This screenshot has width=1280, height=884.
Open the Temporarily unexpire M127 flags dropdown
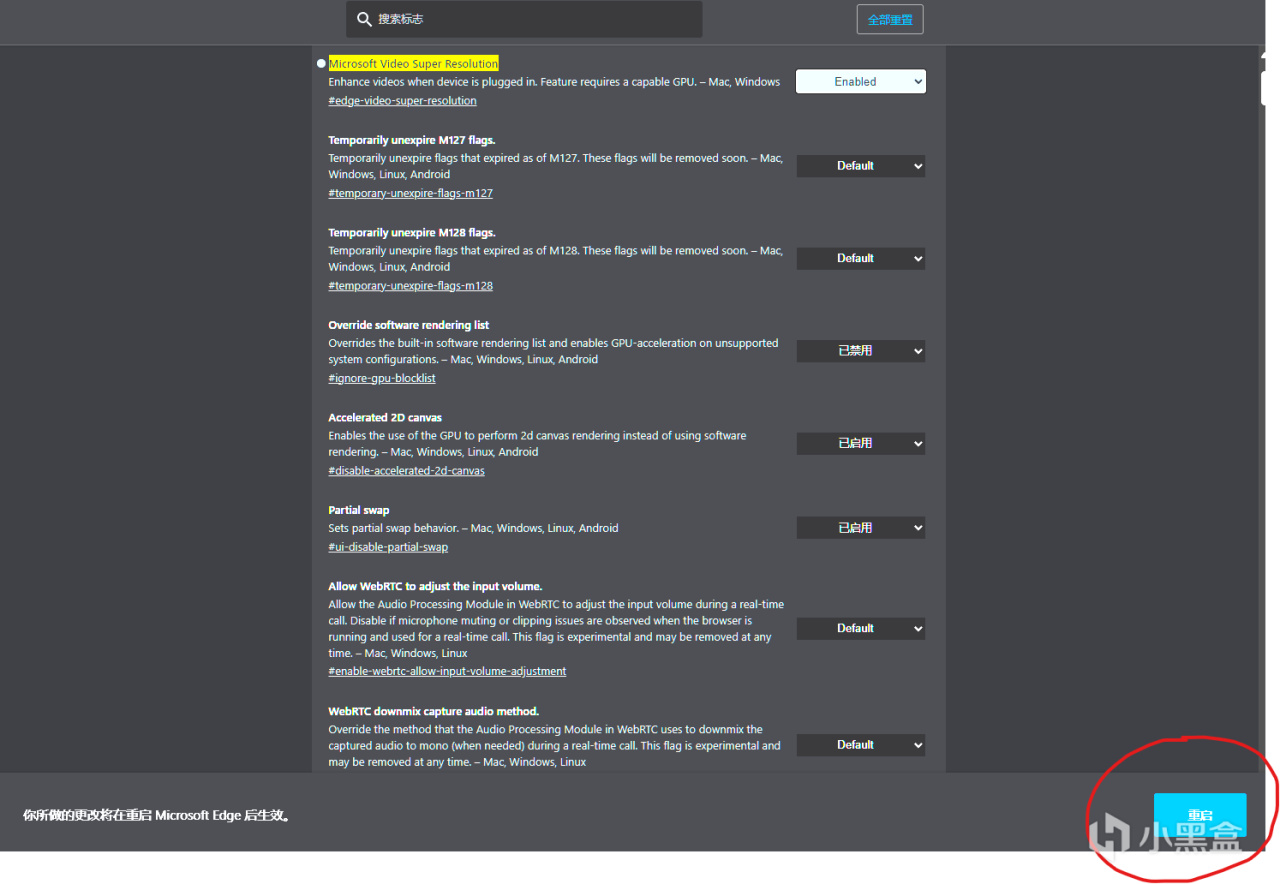861,166
